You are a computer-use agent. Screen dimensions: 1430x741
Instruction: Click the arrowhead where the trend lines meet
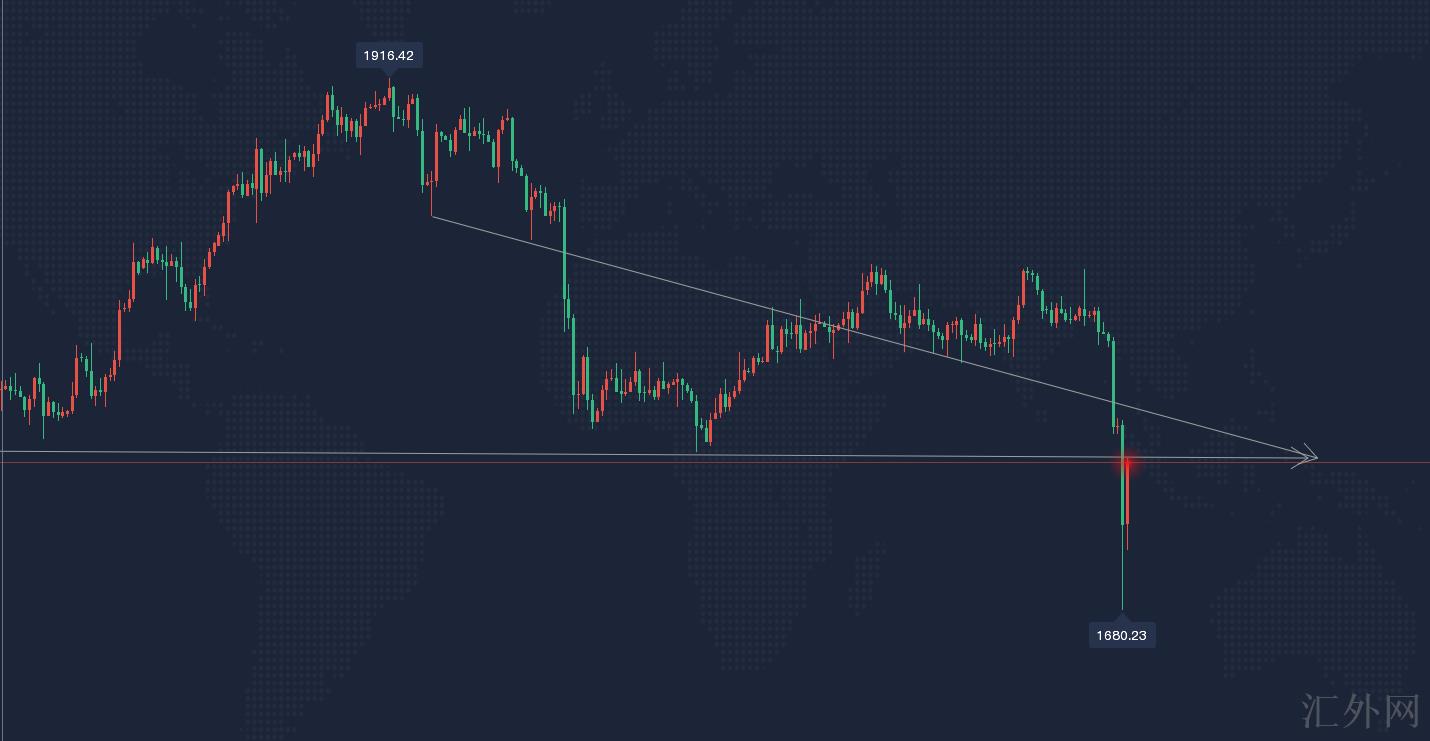[1308, 458]
